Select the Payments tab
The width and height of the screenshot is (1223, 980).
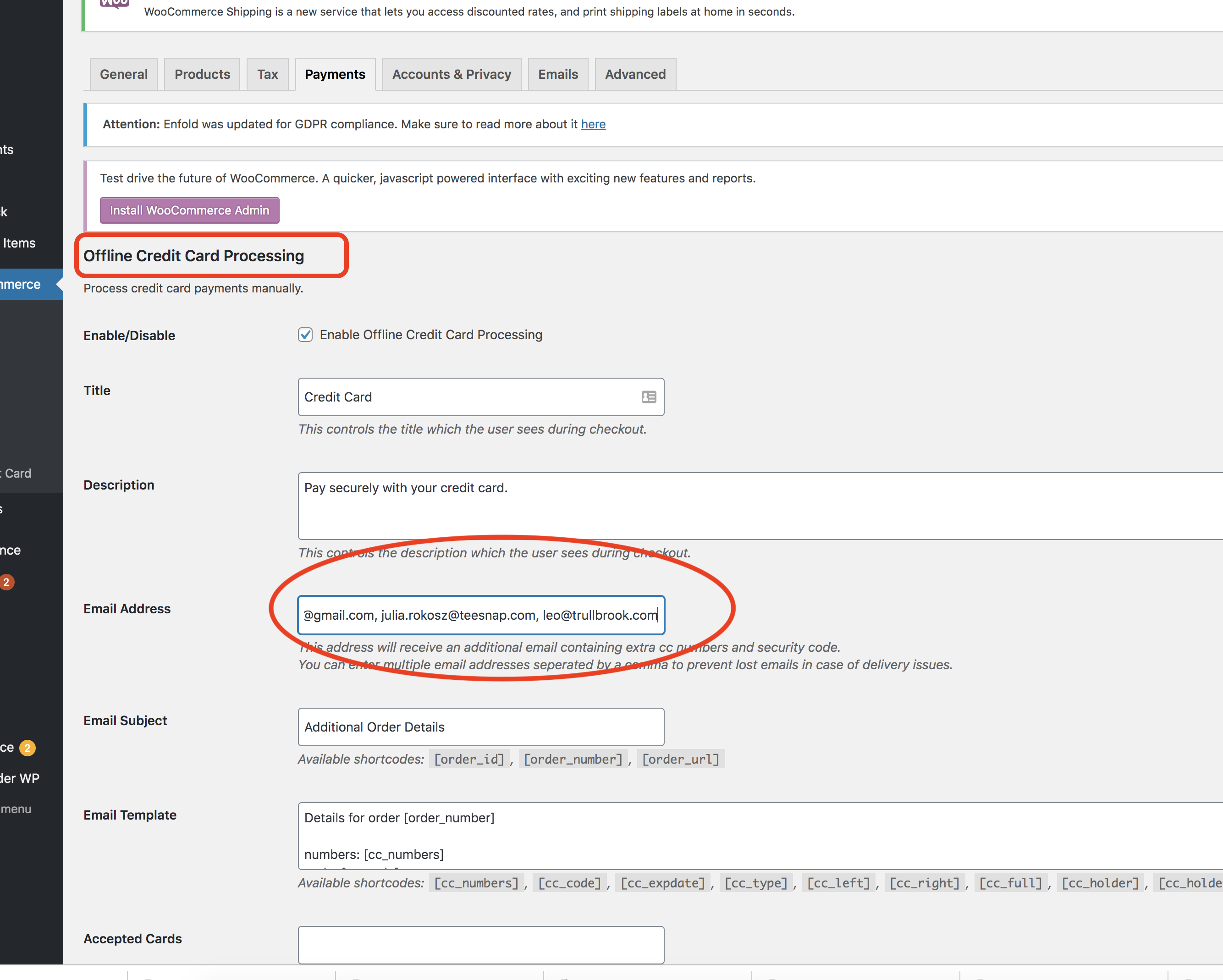(335, 74)
